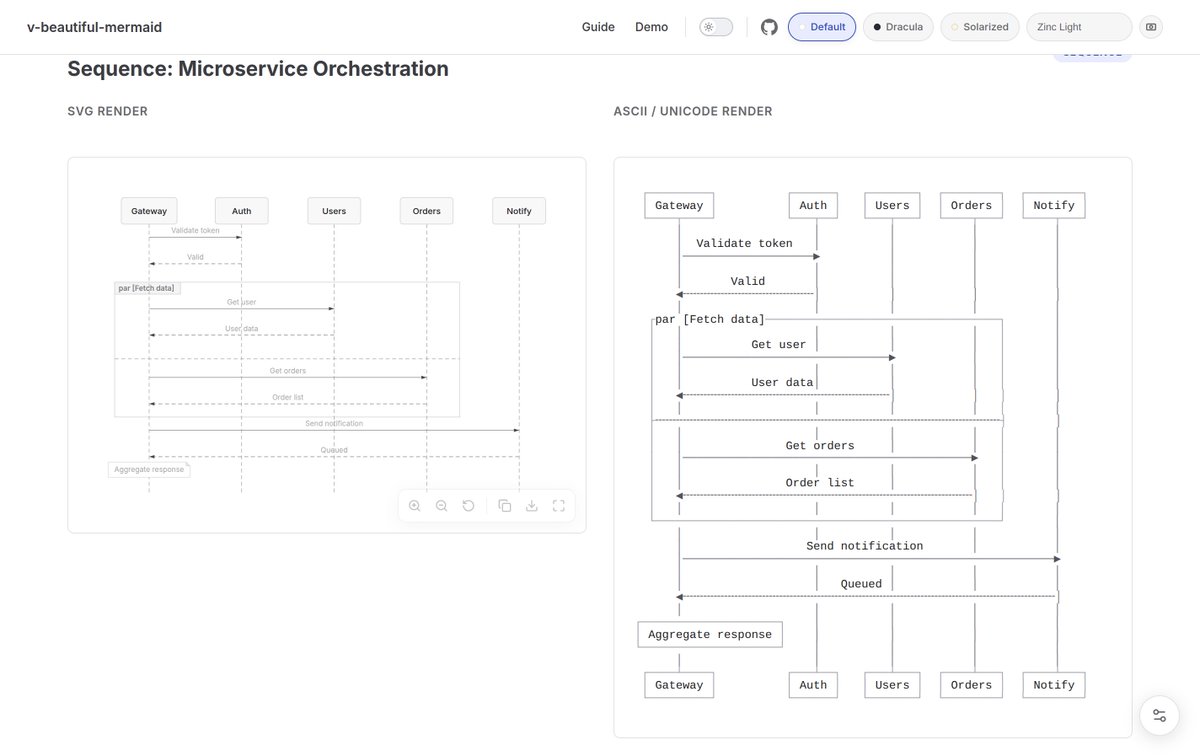Switch to the Dracula theme
This screenshot has height=756, width=1200.
click(x=898, y=27)
